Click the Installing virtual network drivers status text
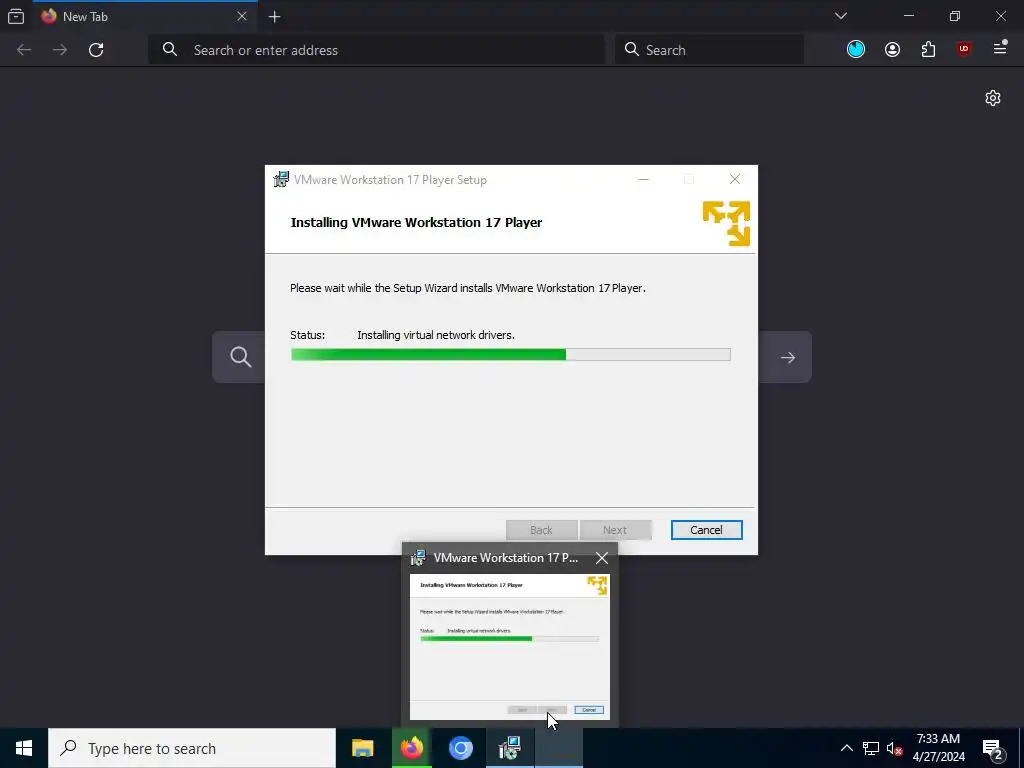The height and width of the screenshot is (768, 1024). (x=436, y=335)
